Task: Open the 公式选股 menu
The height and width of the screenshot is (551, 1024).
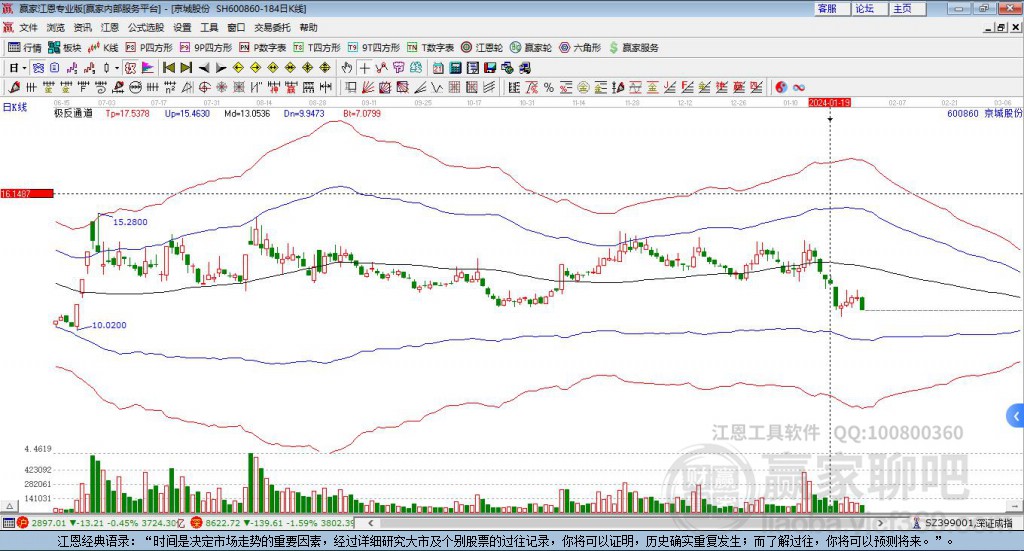Action: [x=146, y=27]
